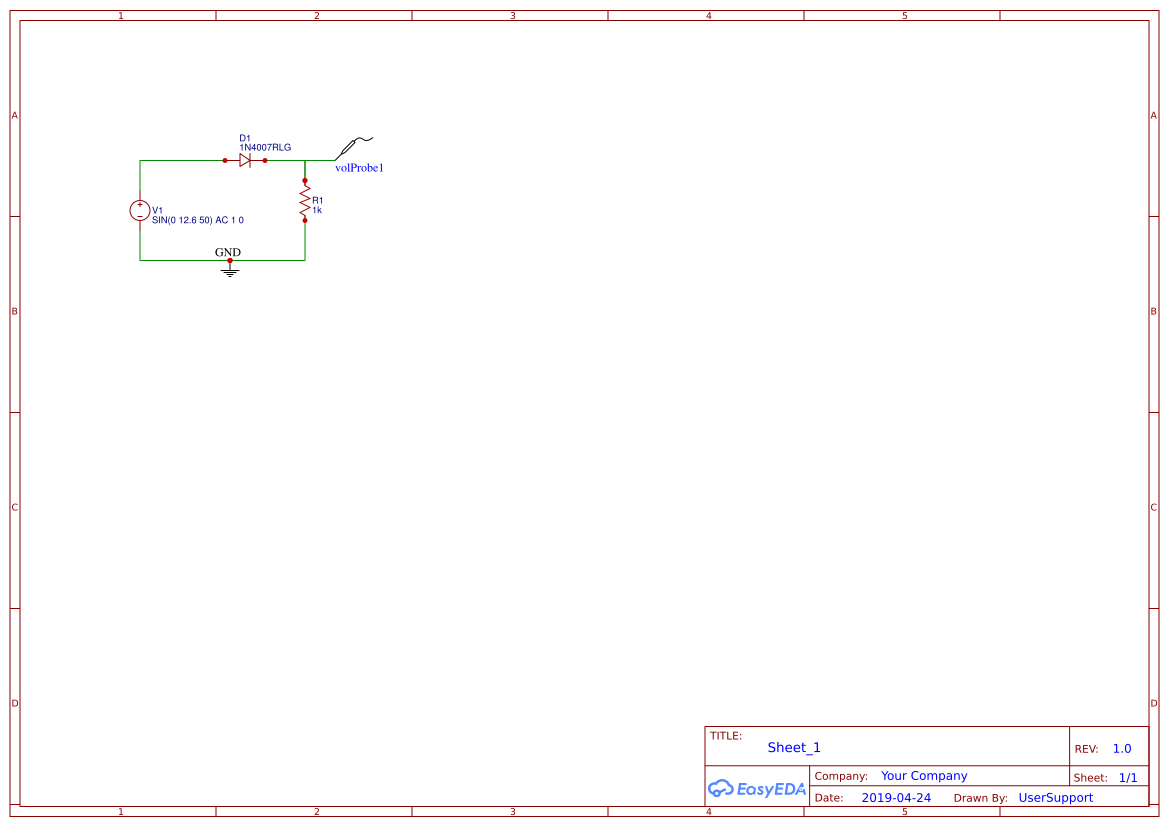
Task: Click the R1 designator label
Action: click(318, 201)
